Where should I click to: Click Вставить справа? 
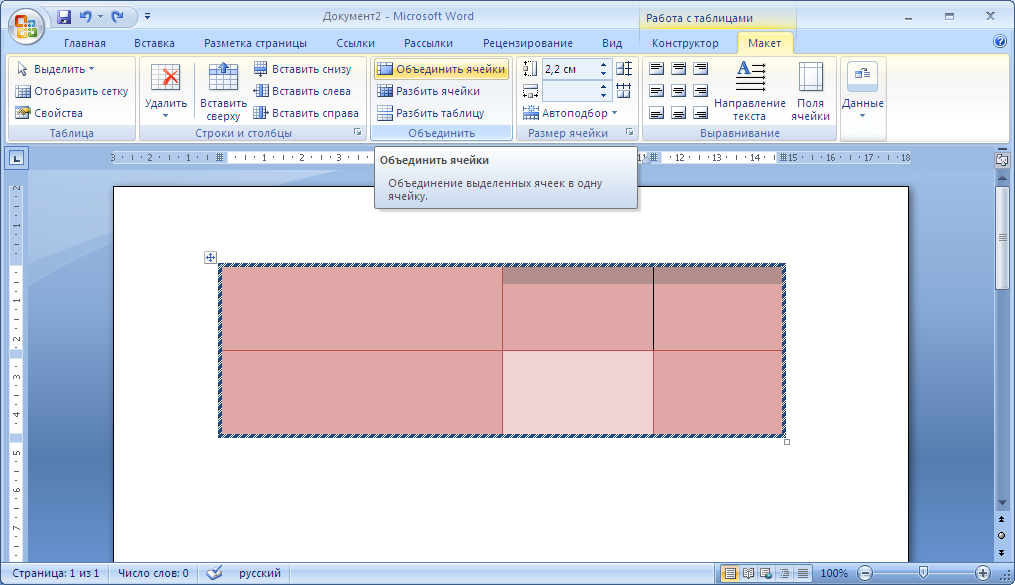(306, 113)
